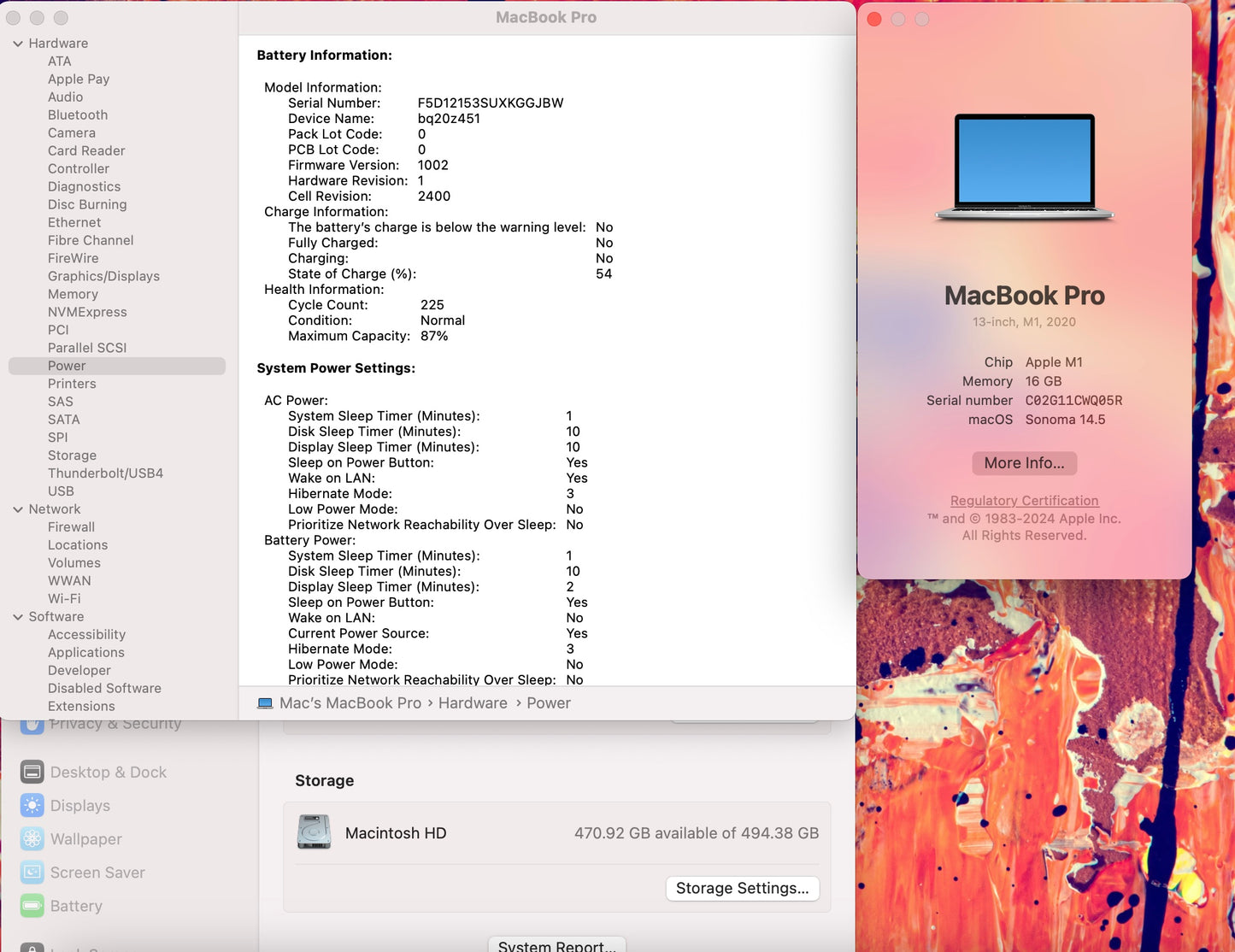Select SPI in the Hardware list
Image resolution: width=1235 pixels, height=952 pixels.
pyautogui.click(x=57, y=438)
